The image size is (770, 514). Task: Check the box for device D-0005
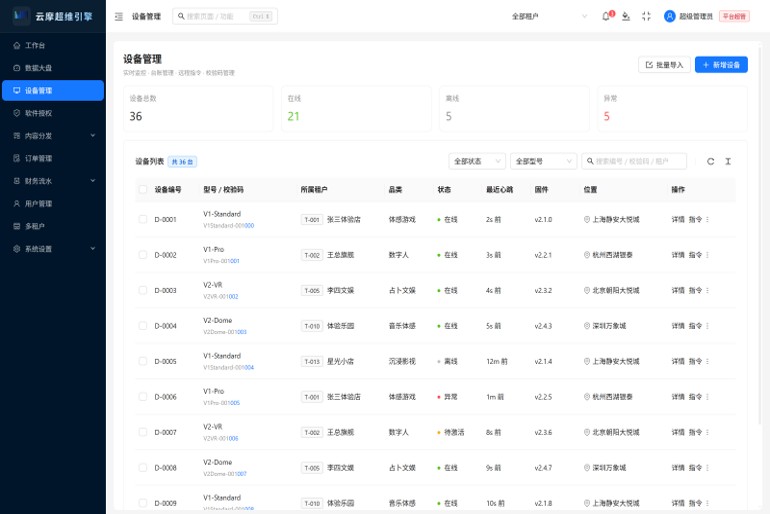(x=142, y=361)
